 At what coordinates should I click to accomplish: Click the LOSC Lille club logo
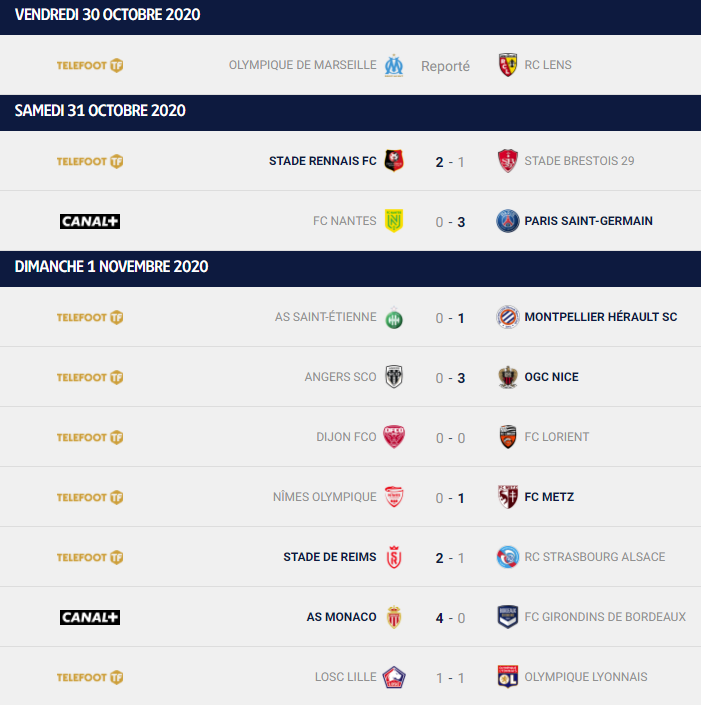pos(394,677)
